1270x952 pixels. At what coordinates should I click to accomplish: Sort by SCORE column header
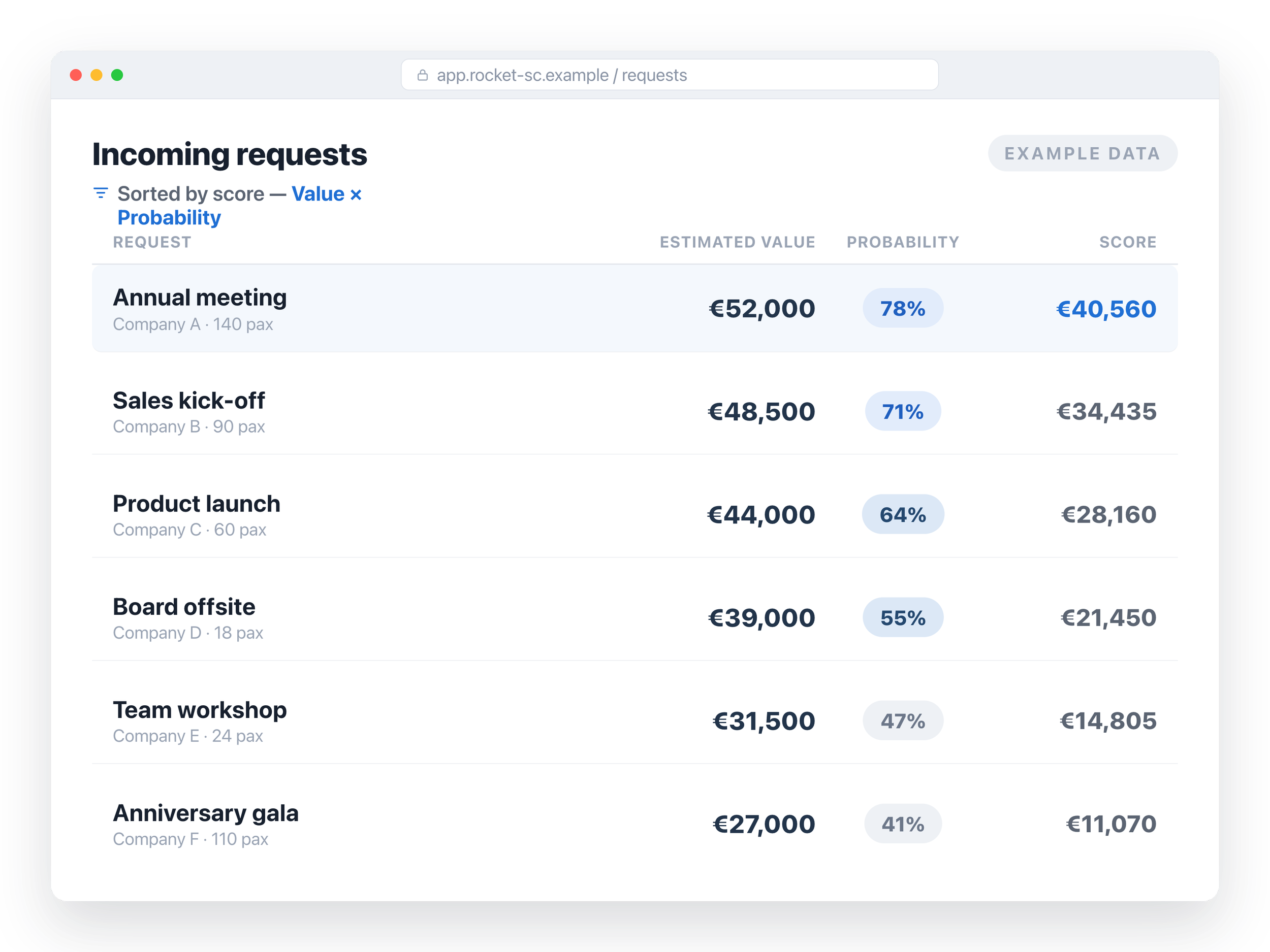coord(1128,242)
